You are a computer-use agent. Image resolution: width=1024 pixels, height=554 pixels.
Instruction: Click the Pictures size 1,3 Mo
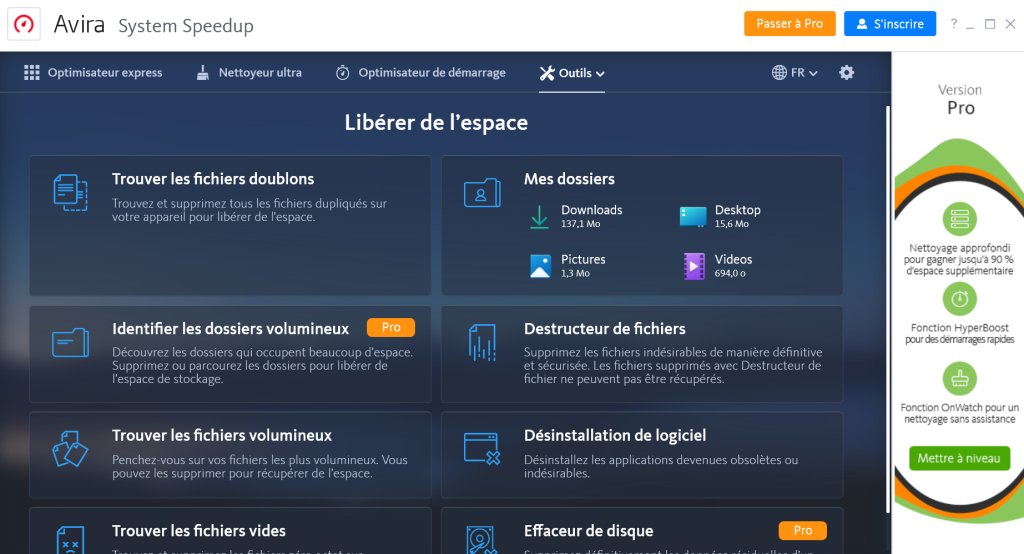(x=575, y=274)
